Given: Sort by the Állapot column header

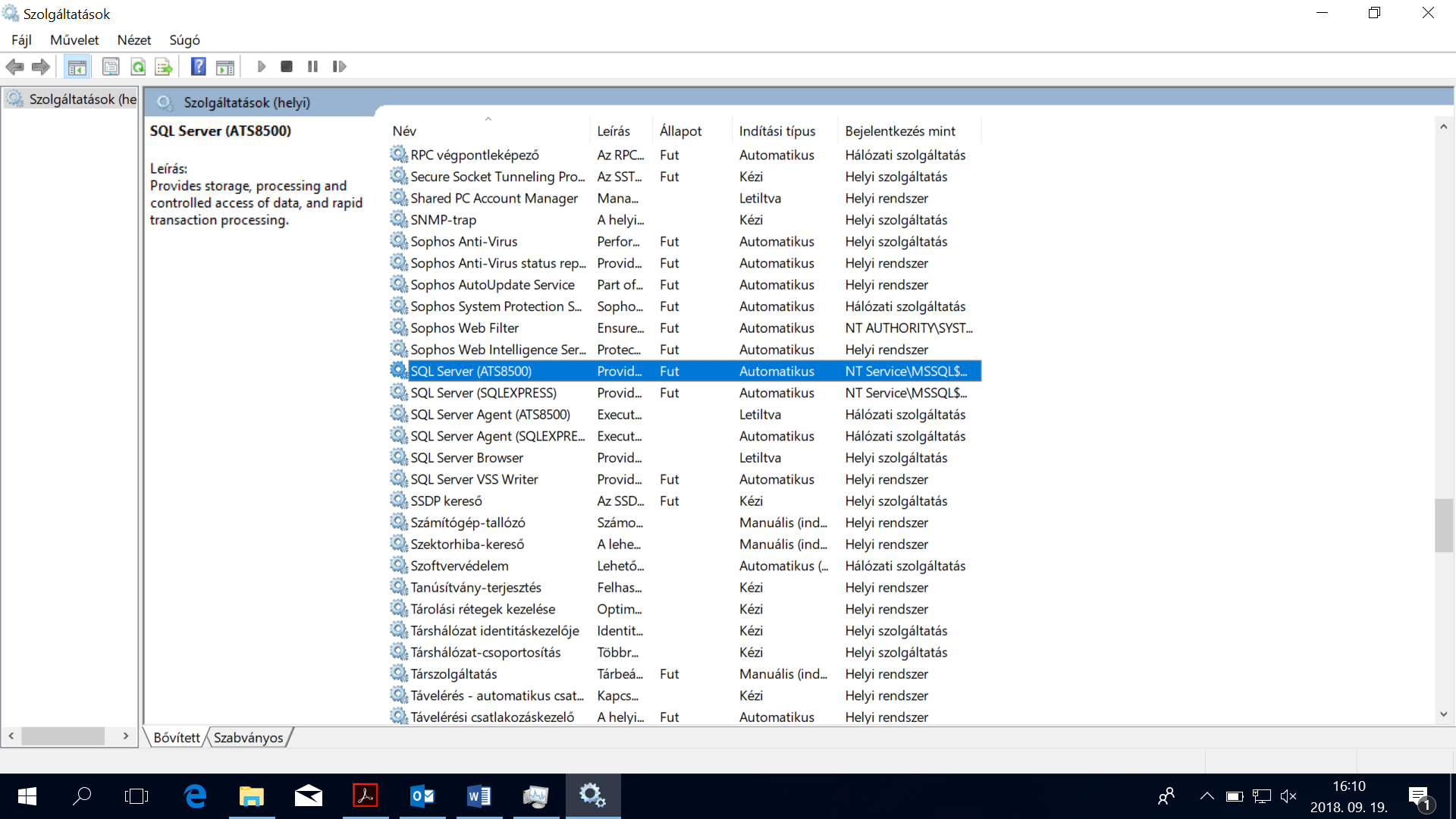Looking at the screenshot, I should pyautogui.click(x=692, y=131).
